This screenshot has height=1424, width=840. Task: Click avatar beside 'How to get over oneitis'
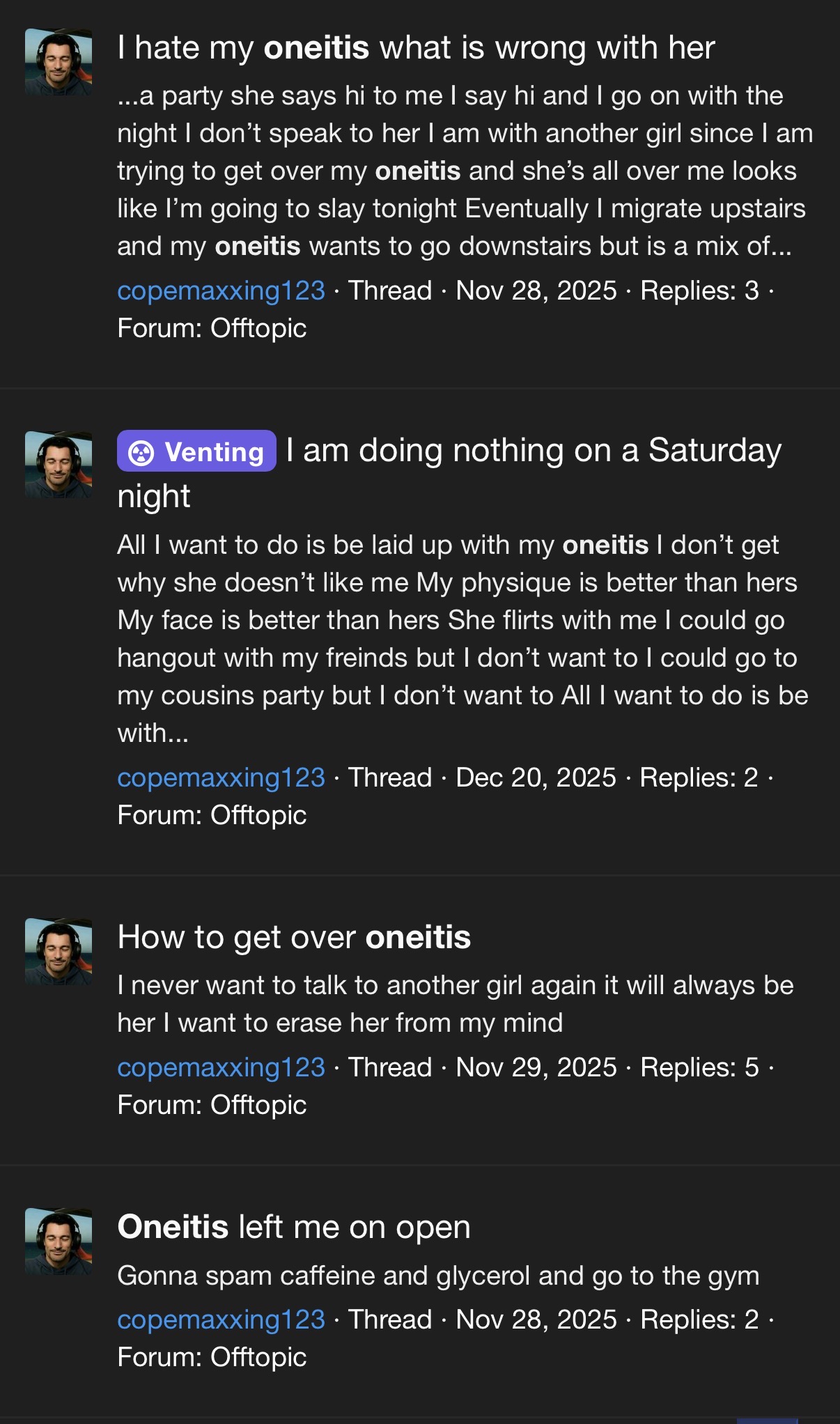pyautogui.click(x=59, y=951)
